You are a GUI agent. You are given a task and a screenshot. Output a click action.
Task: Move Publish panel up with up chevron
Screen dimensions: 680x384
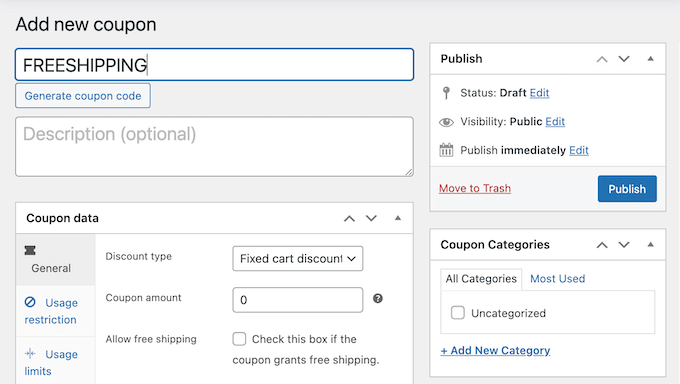(602, 59)
